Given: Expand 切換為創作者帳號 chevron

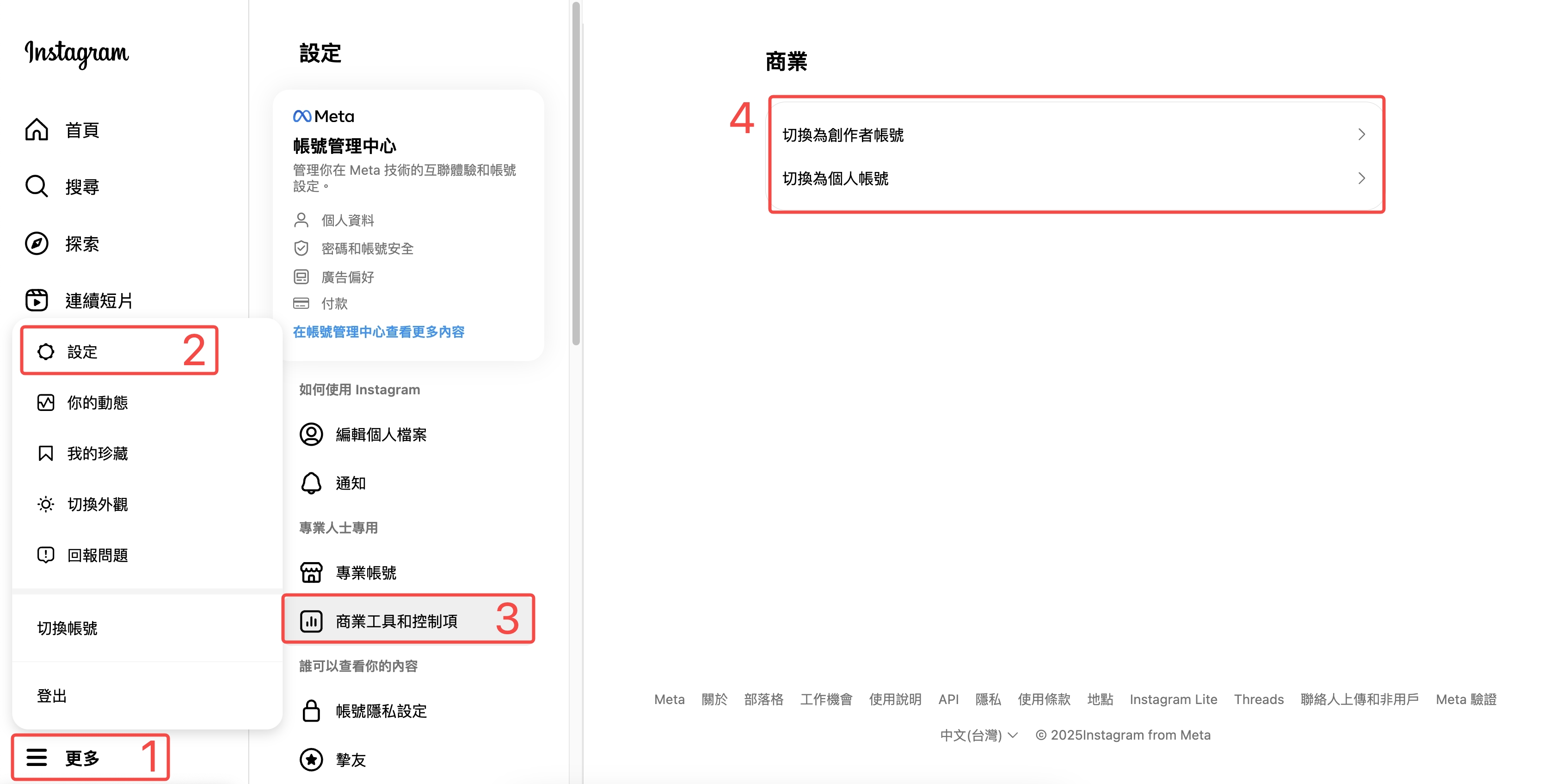Looking at the screenshot, I should 1361,135.
